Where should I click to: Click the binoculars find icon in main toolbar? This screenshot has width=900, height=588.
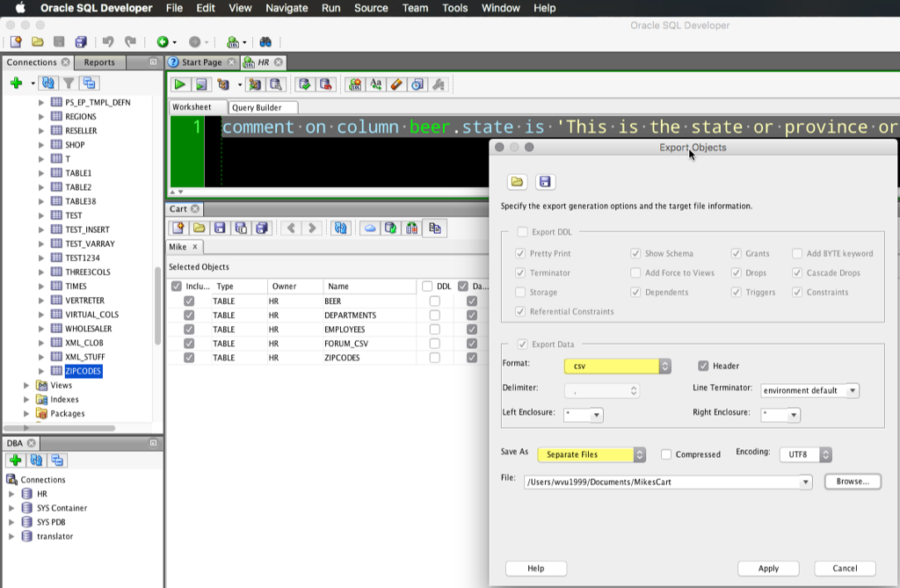266,42
